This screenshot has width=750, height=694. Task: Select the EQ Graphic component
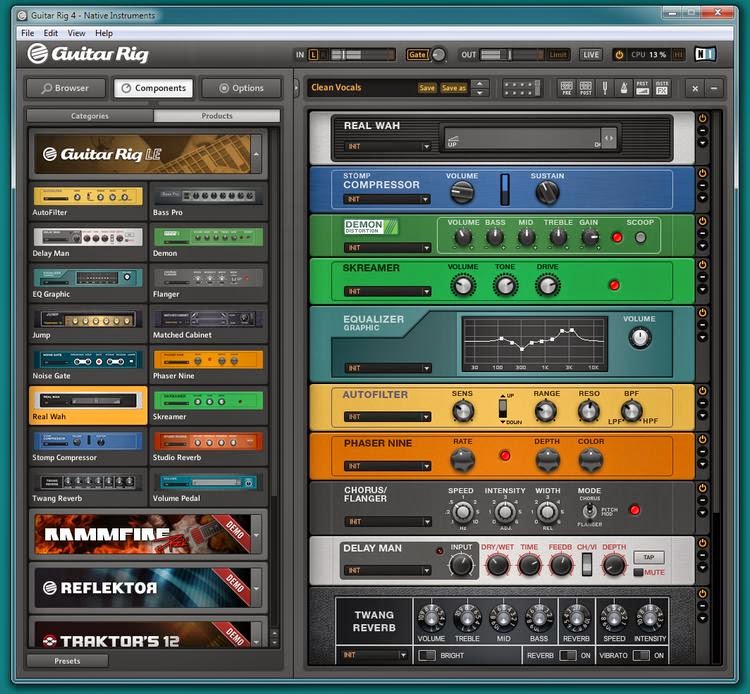coord(88,283)
